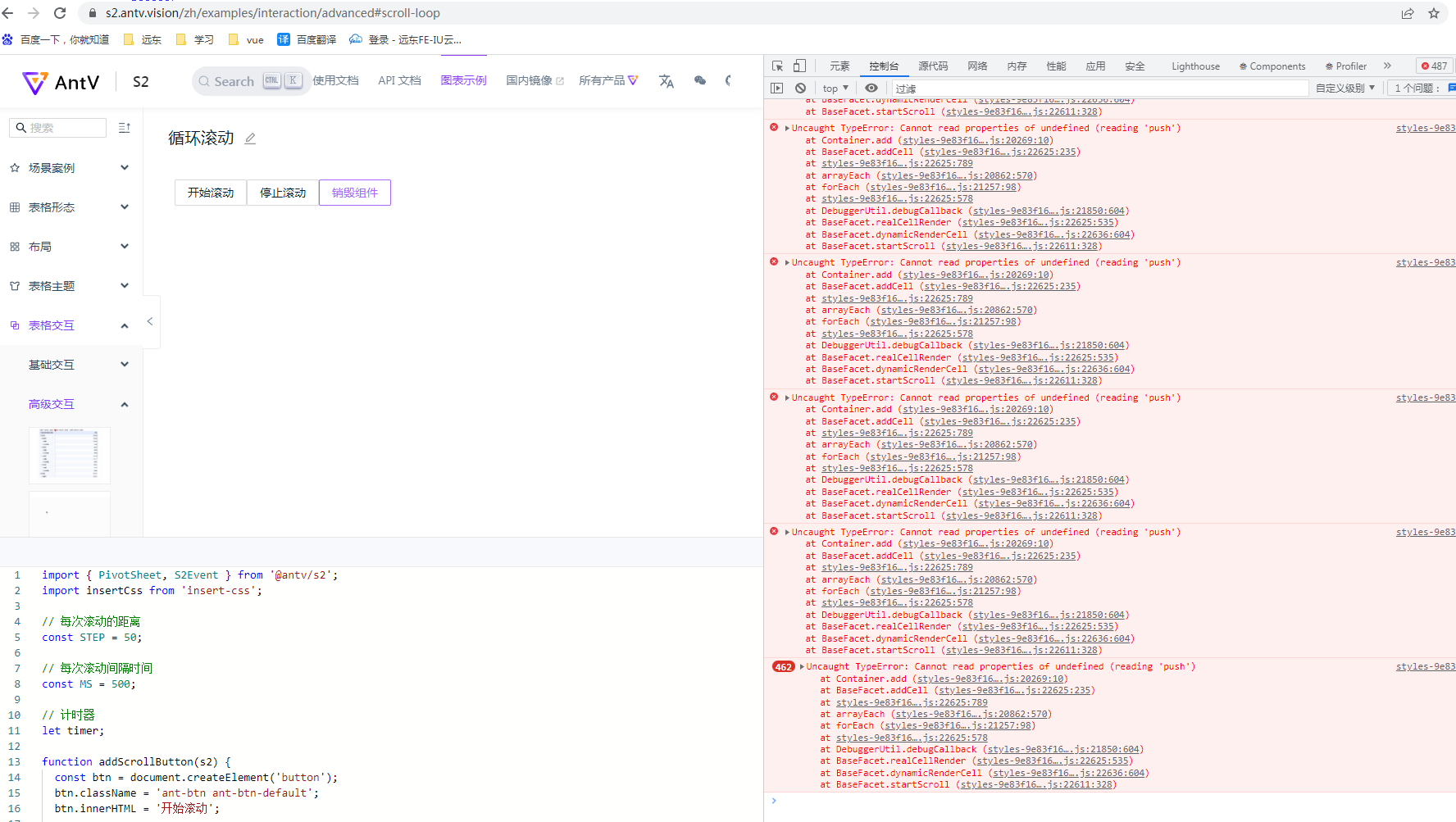Viewport: 1456px width, 822px height.
Task: Toggle the bookmark star in the address bar
Action: pyautogui.click(x=1434, y=13)
